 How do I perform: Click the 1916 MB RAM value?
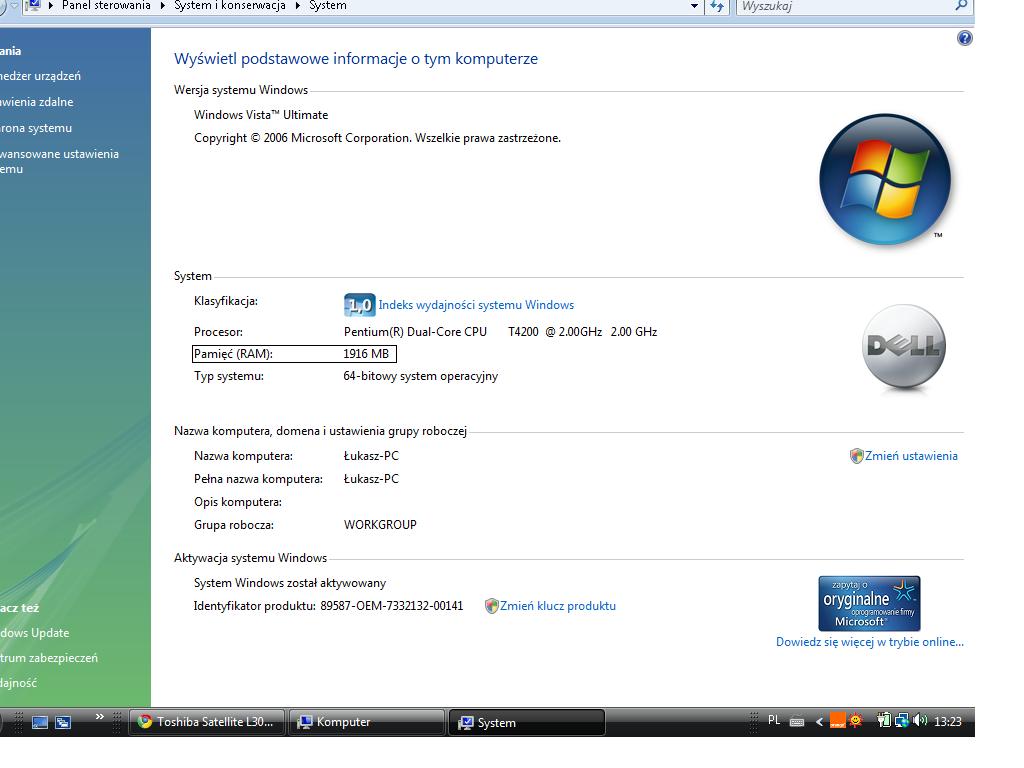(366, 354)
